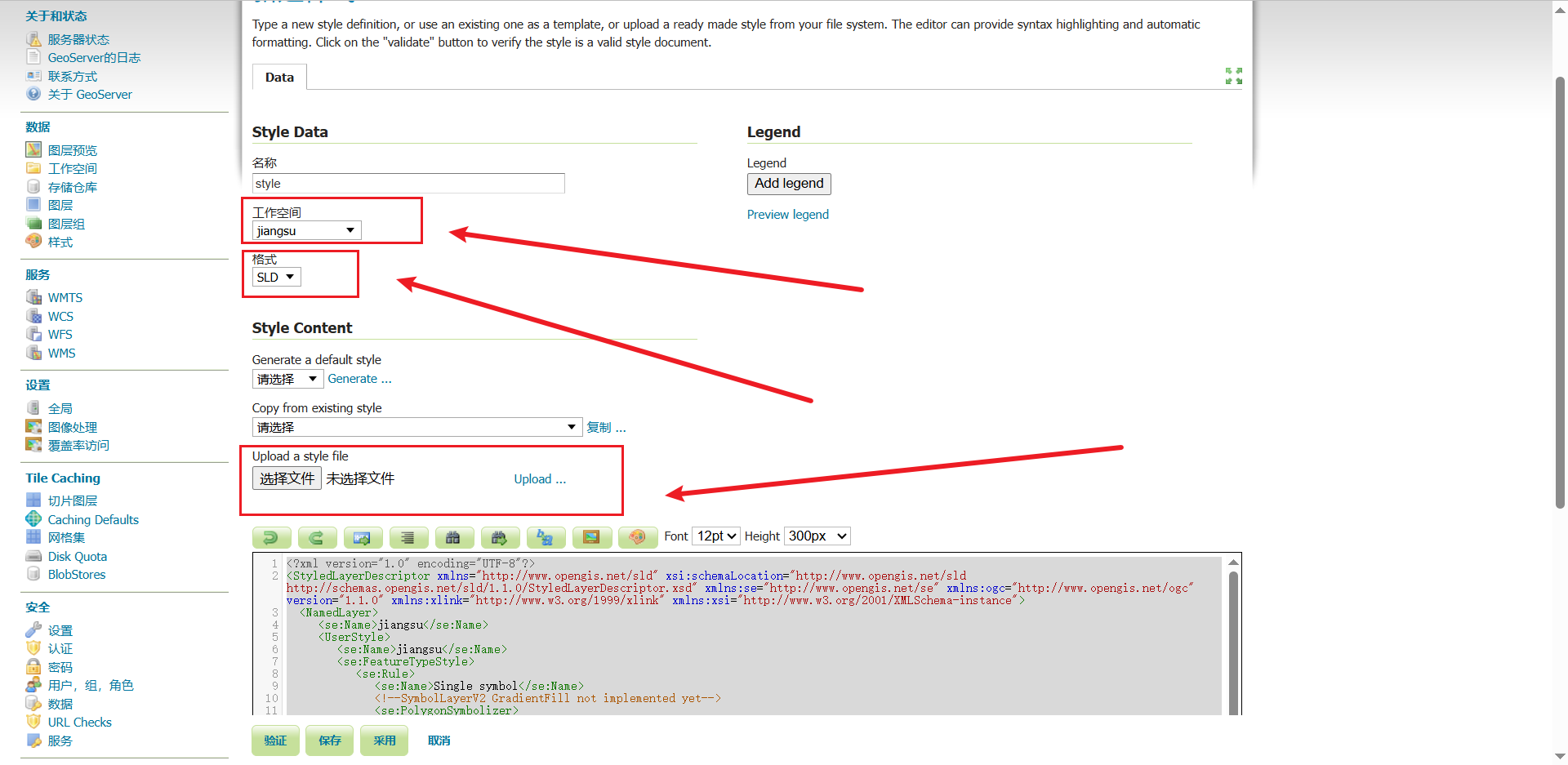1568x765 pixels.
Task: Click the Generate ... link
Action: [359, 379]
